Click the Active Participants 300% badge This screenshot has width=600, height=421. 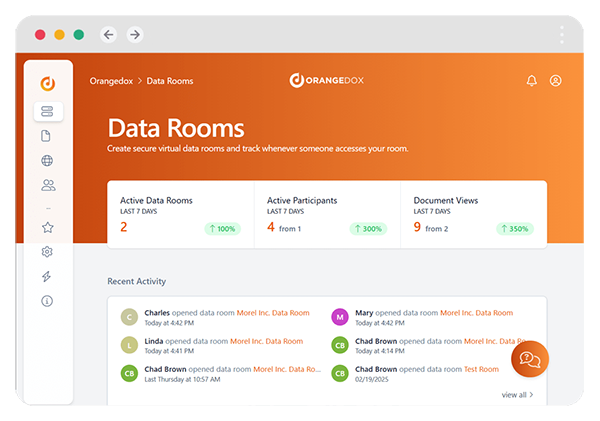tap(368, 229)
